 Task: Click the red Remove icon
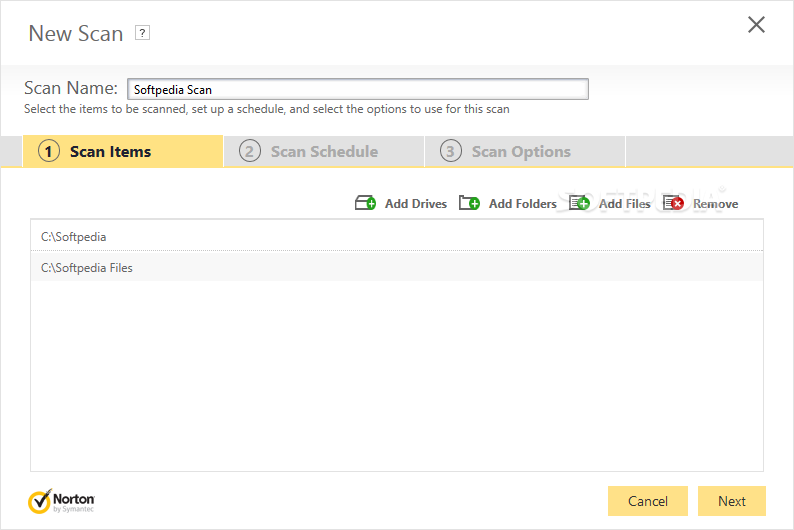(673, 203)
